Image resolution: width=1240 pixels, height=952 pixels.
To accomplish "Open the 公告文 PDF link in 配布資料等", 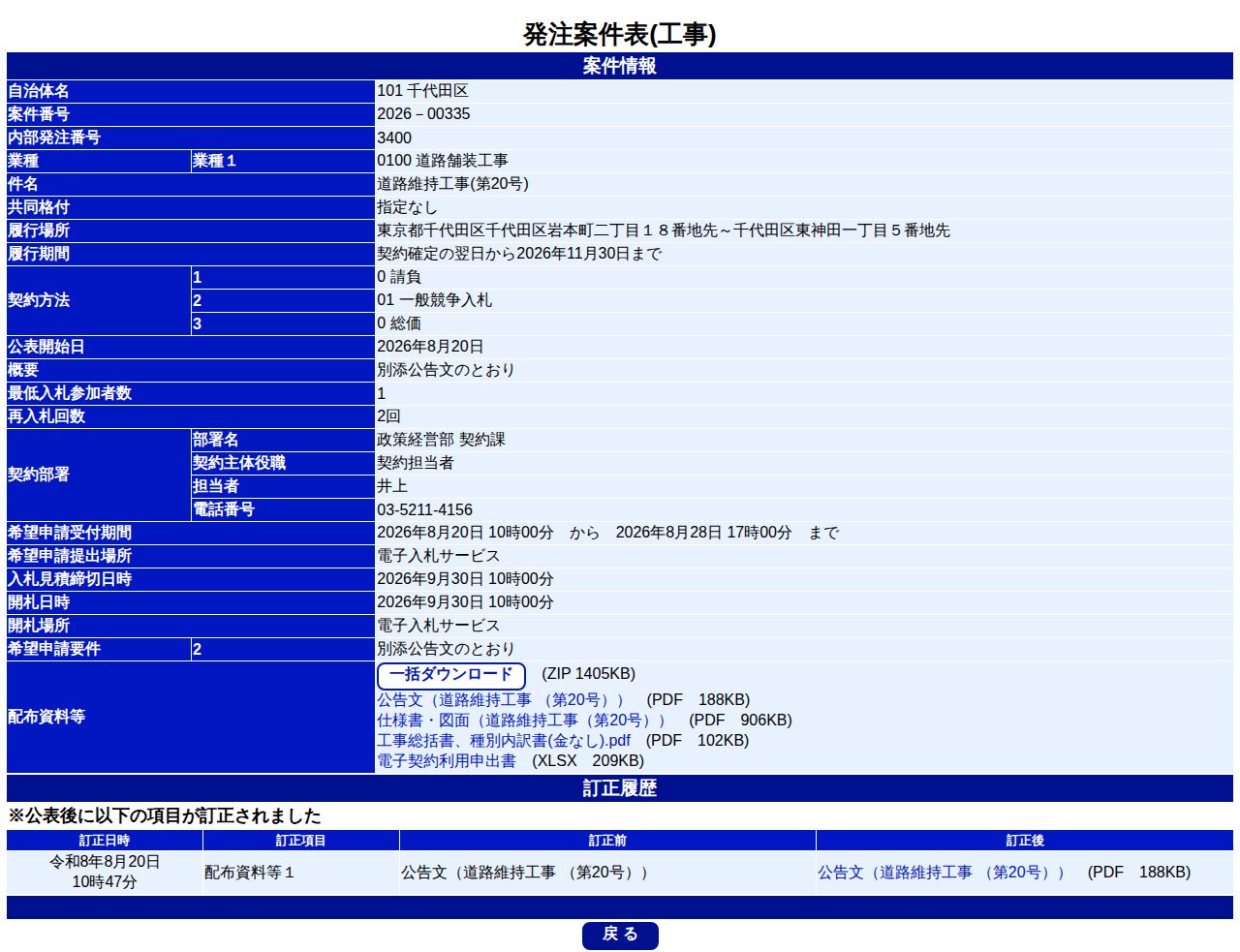I will coord(504,699).
